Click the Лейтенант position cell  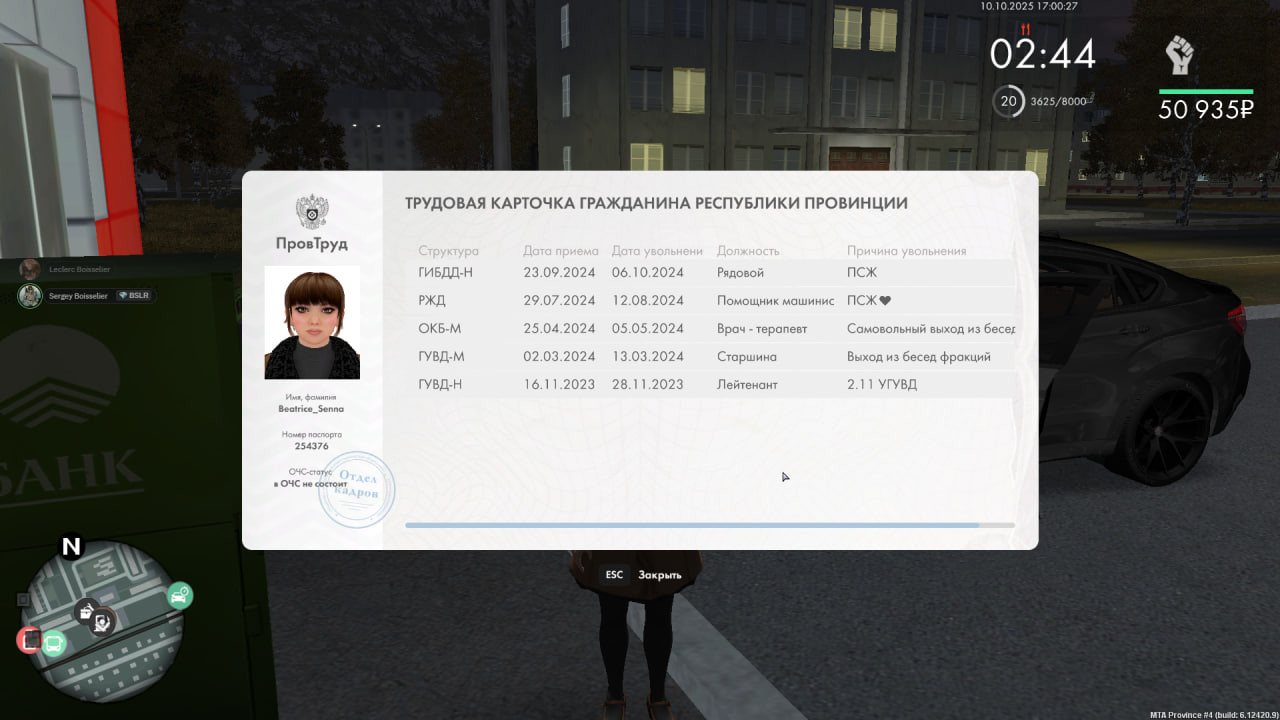point(747,384)
